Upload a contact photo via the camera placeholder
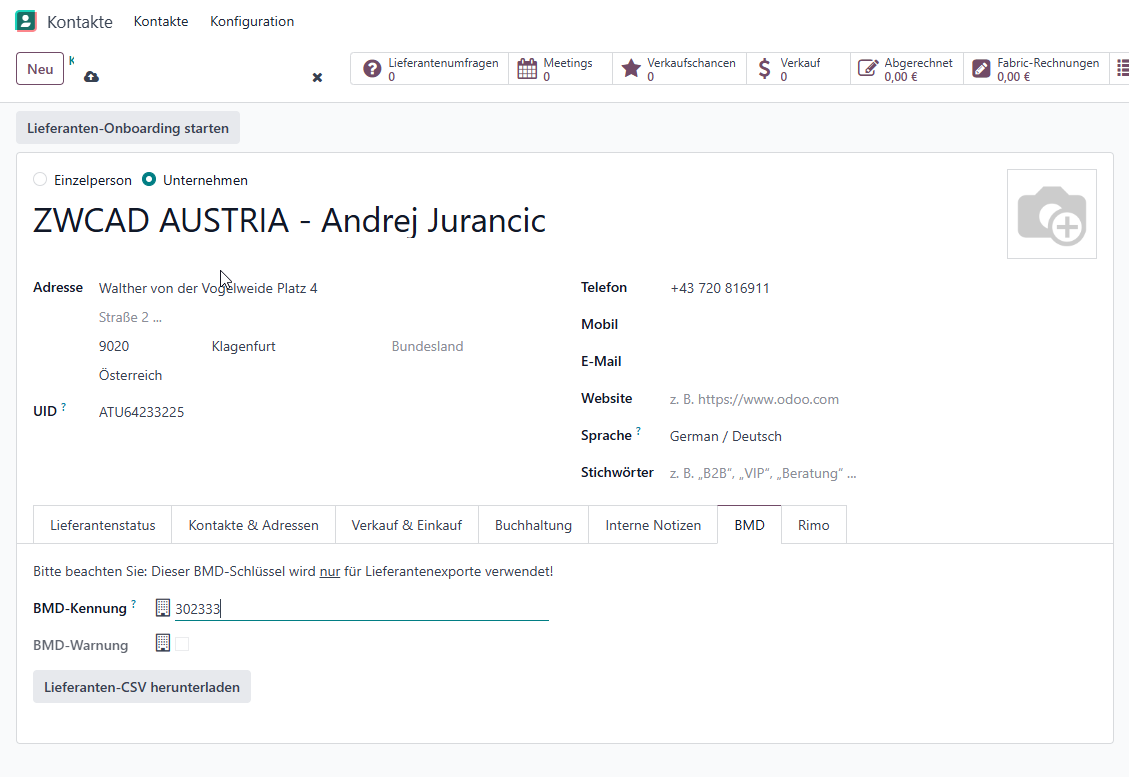The image size is (1129, 777). pos(1051,214)
